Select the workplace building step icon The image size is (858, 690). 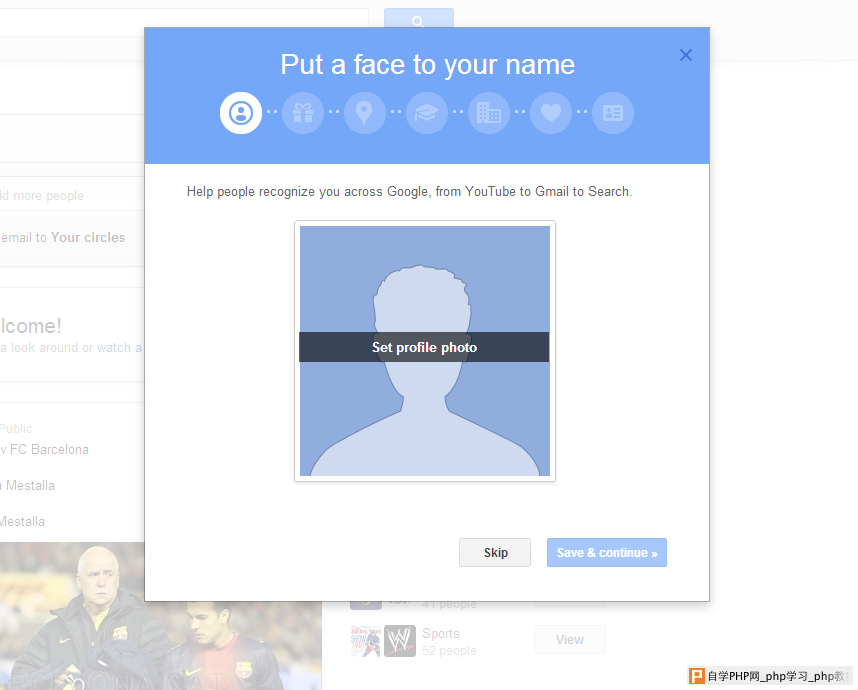(x=489, y=113)
